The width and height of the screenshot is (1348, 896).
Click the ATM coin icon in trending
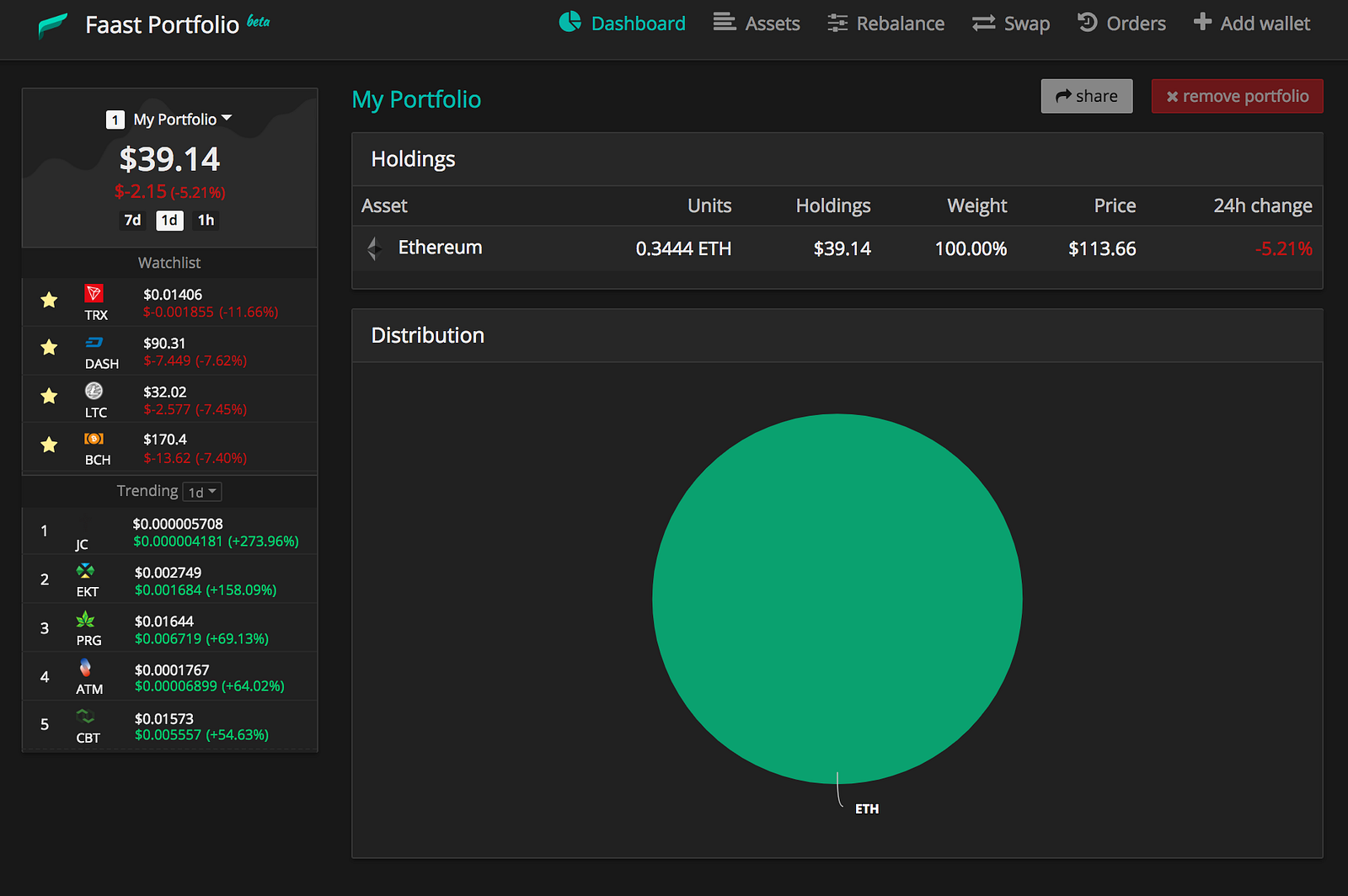tap(85, 668)
